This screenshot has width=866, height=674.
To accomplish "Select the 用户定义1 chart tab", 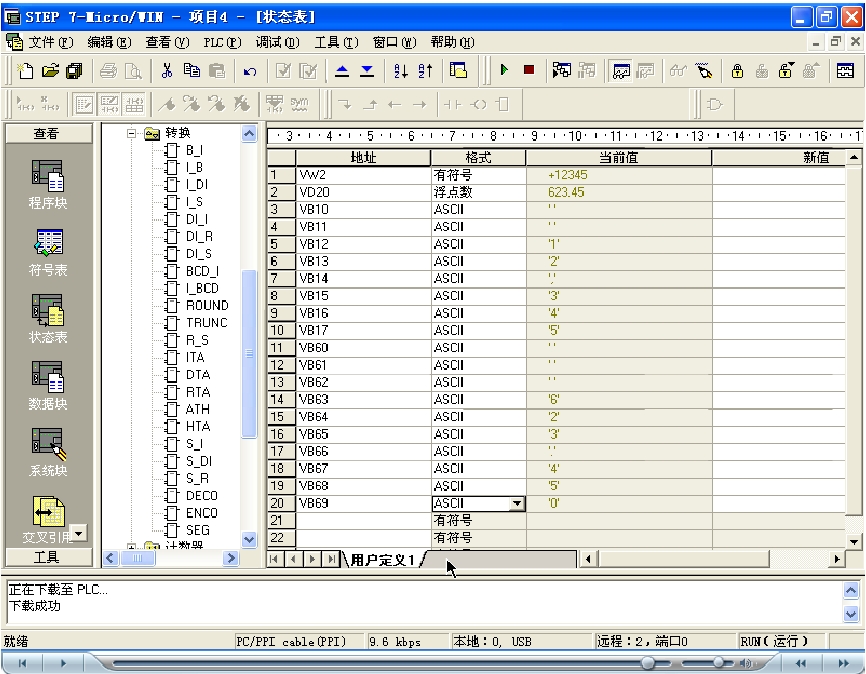I will tap(382, 560).
